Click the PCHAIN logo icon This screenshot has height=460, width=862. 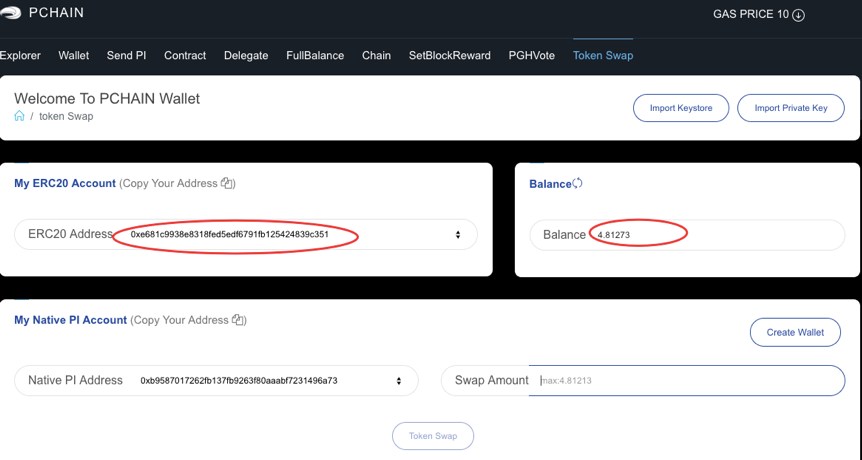(x=10, y=13)
